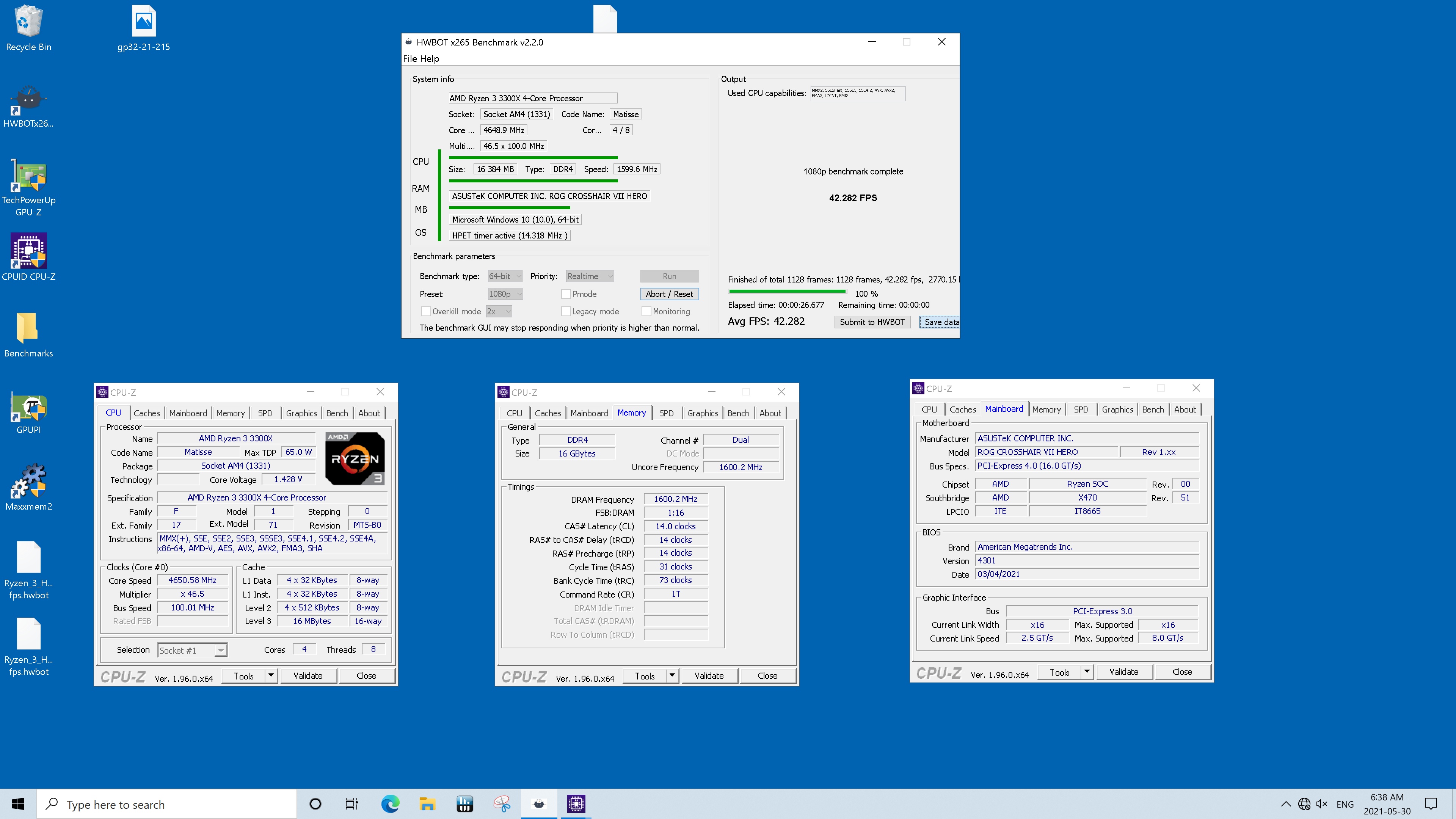Open the Priority Realtime dropdown
This screenshot has width=1456, height=819.
click(590, 276)
